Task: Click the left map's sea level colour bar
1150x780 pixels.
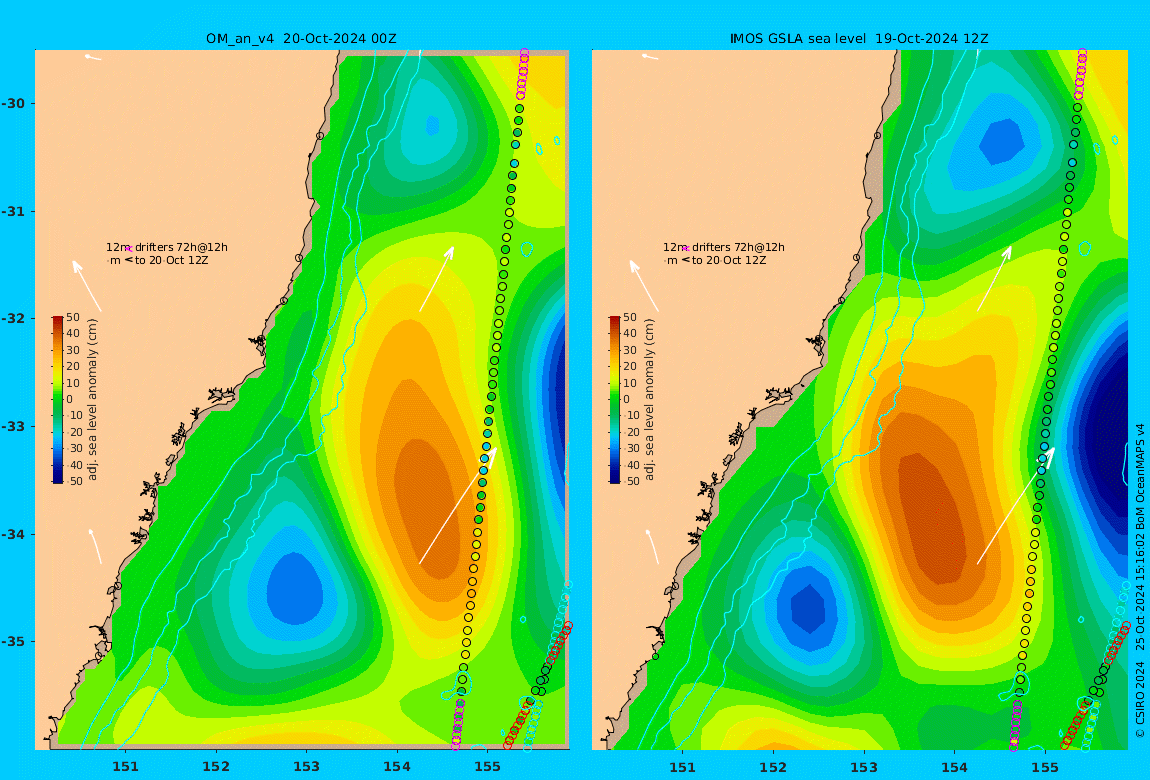Action: (58, 400)
